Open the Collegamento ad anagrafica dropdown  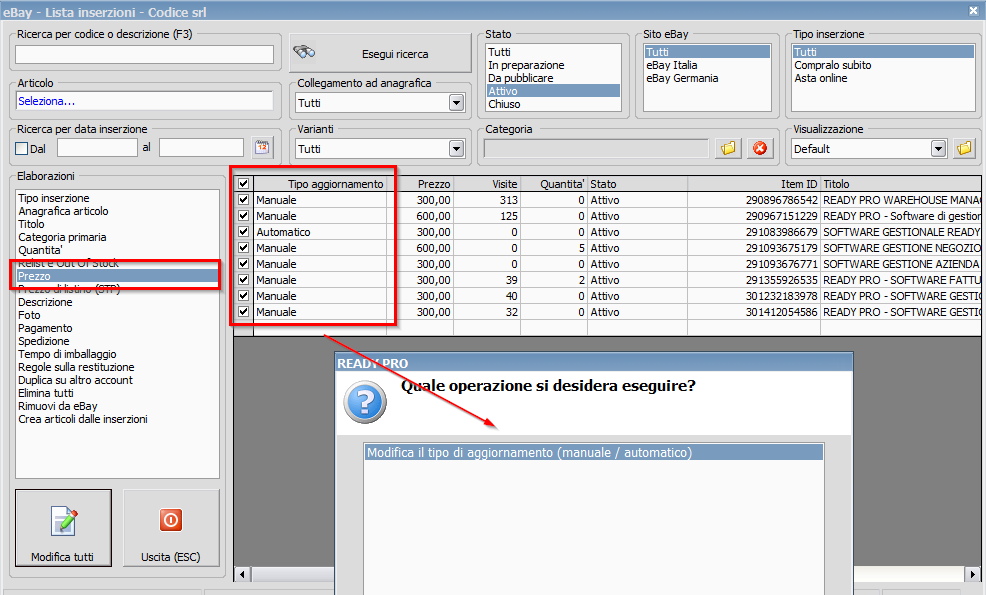coord(457,103)
